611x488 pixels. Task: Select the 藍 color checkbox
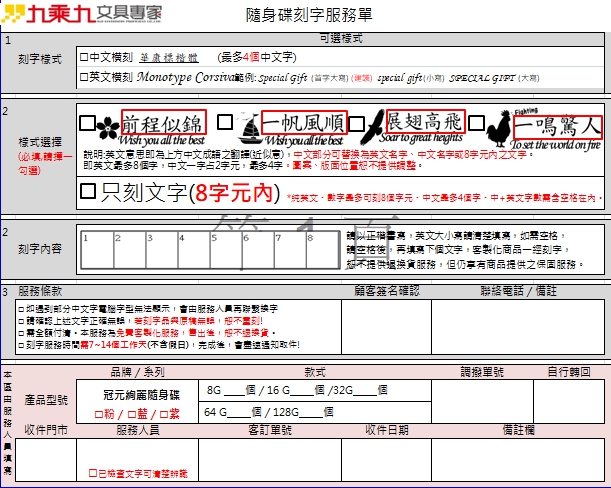click(132, 414)
